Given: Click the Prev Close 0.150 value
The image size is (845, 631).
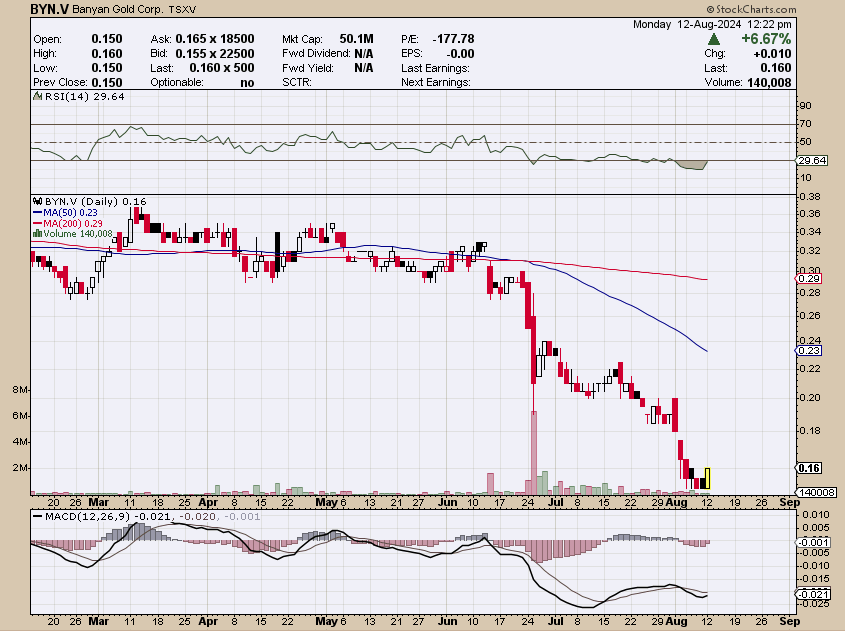Looking at the screenshot, I should pos(107,82).
